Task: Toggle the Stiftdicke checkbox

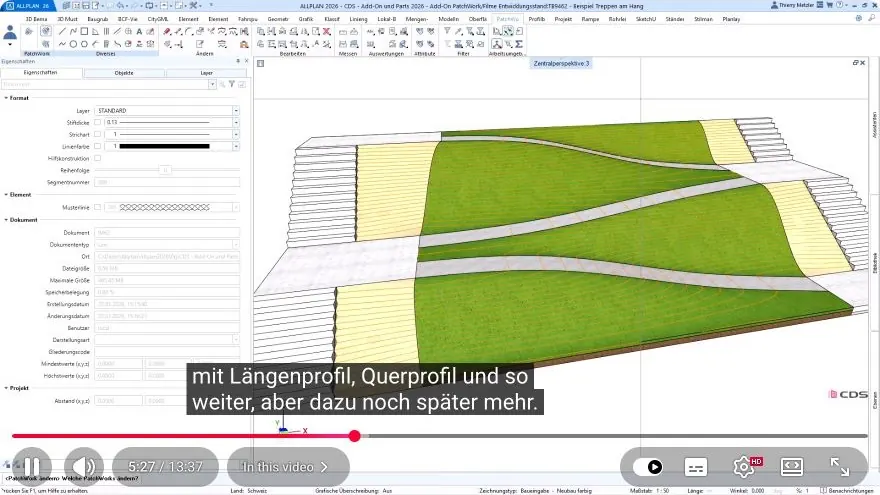Action: [98, 122]
